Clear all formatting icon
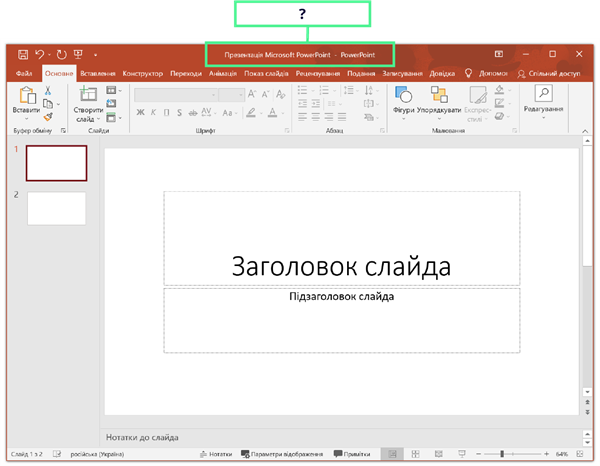 pos(280,94)
